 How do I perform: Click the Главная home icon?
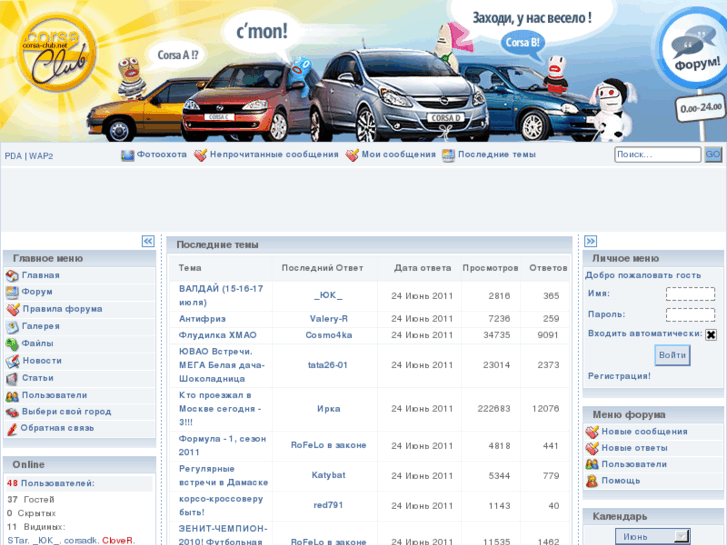click(12, 276)
